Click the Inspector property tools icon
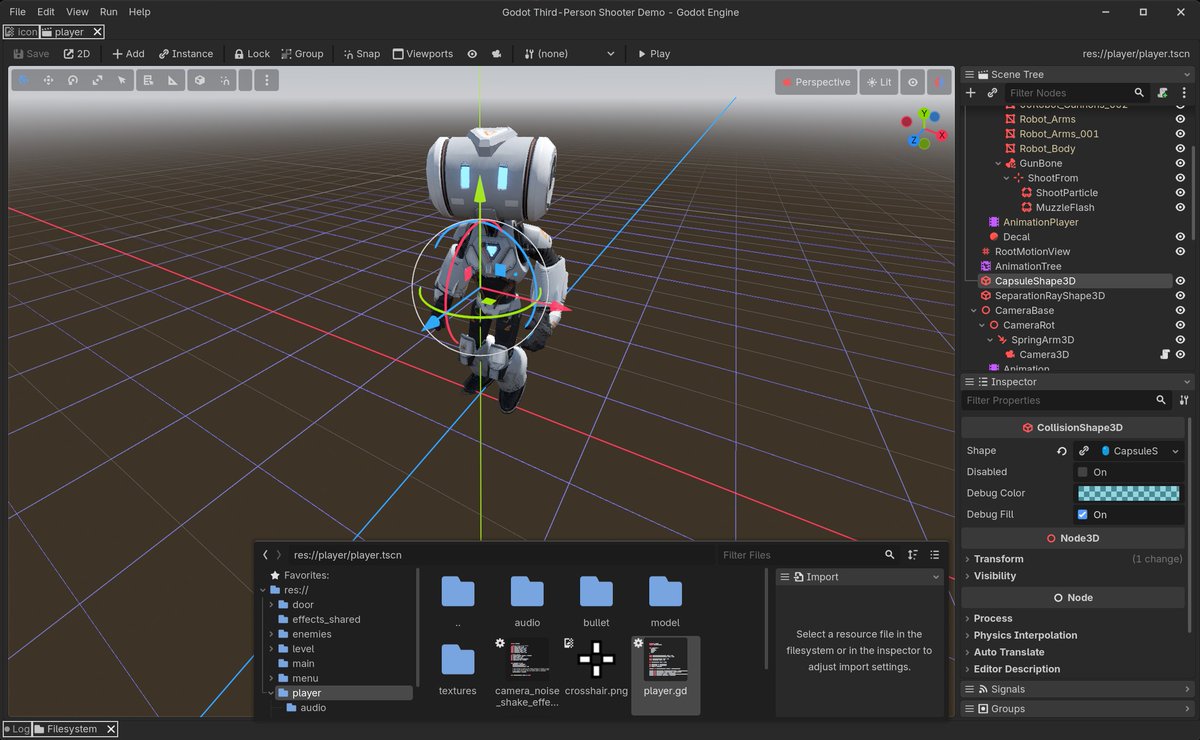This screenshot has height=740, width=1200. coord(1185,400)
